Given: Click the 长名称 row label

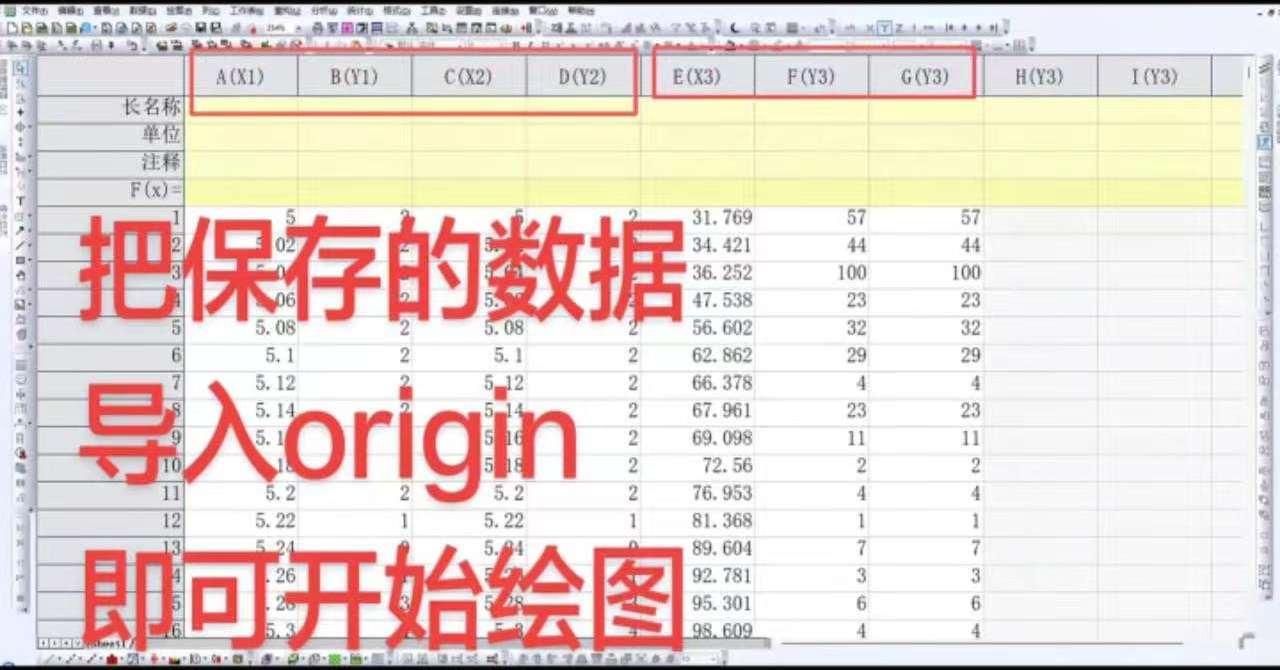Looking at the screenshot, I should [111, 108].
